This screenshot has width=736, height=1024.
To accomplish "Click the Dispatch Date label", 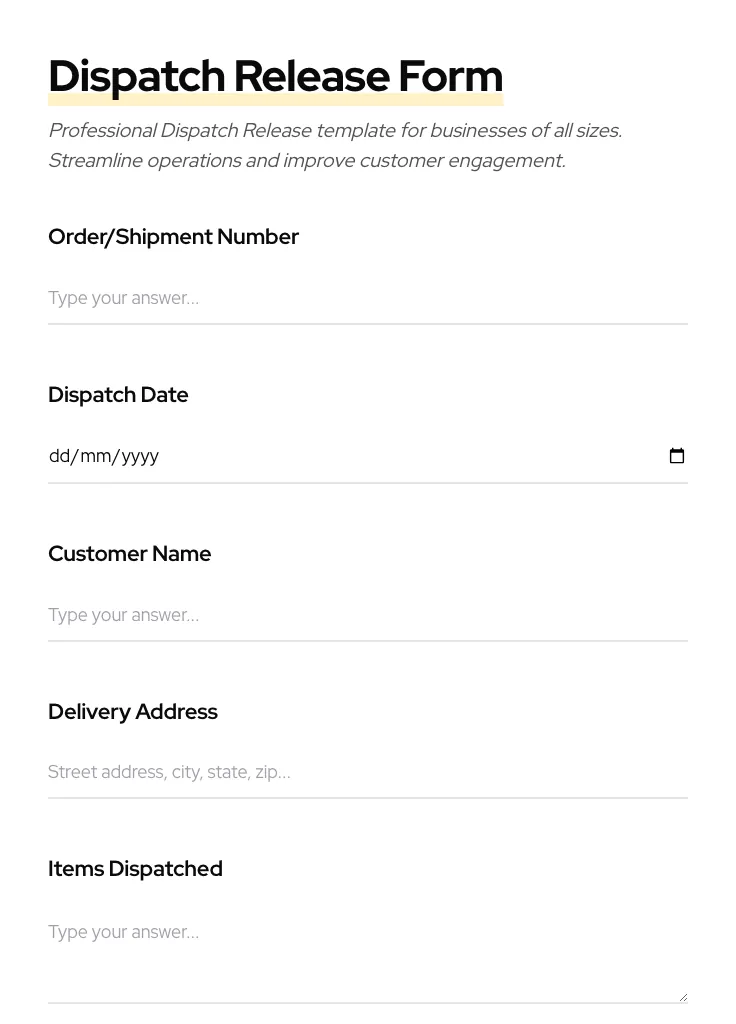I will (x=118, y=395).
